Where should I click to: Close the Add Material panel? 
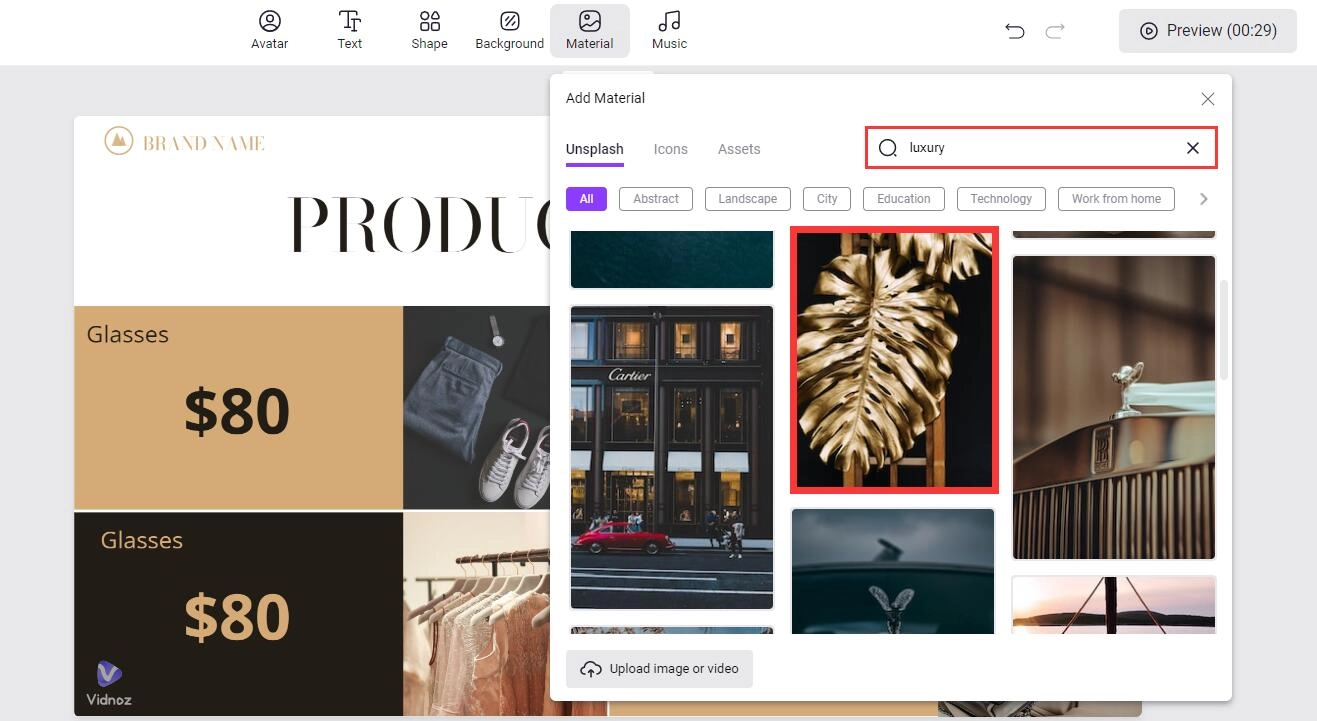pos(1207,99)
